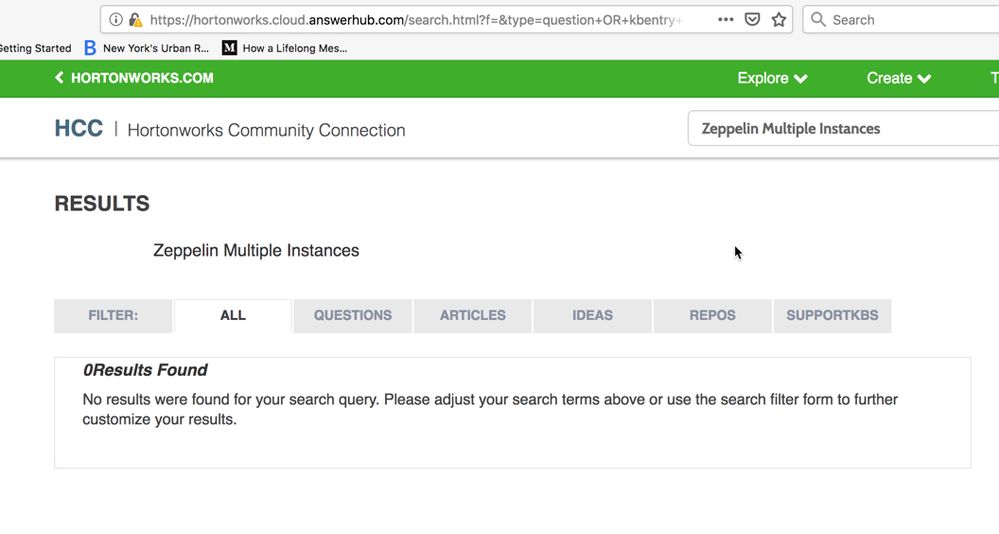Click the URL address field

pyautogui.click(x=415, y=20)
